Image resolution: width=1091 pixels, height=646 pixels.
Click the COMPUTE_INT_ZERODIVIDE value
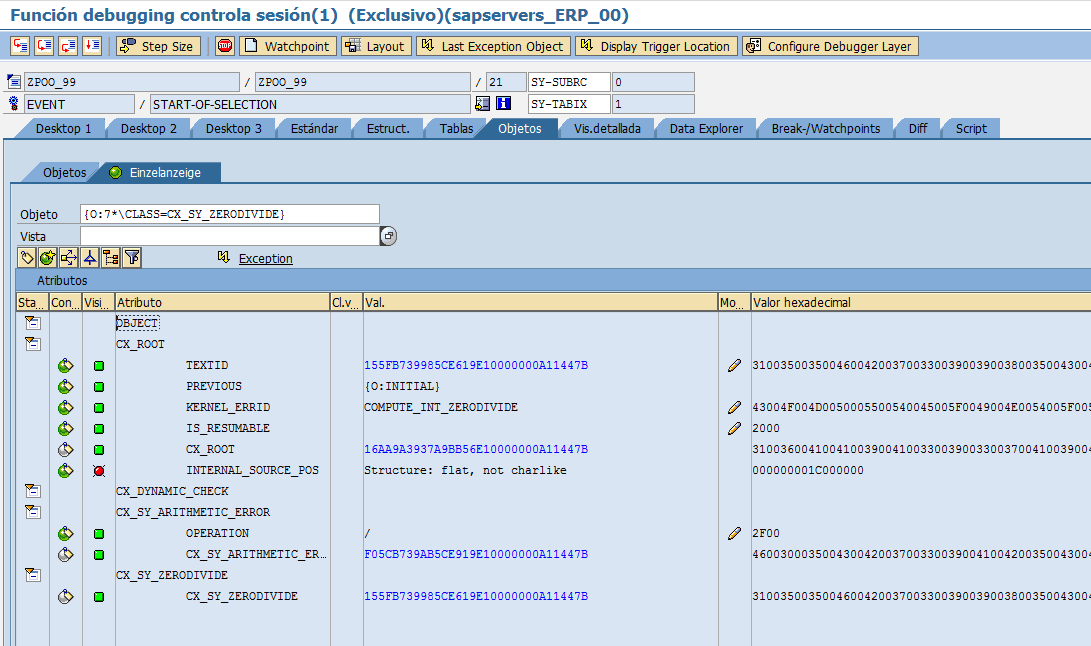coord(440,407)
